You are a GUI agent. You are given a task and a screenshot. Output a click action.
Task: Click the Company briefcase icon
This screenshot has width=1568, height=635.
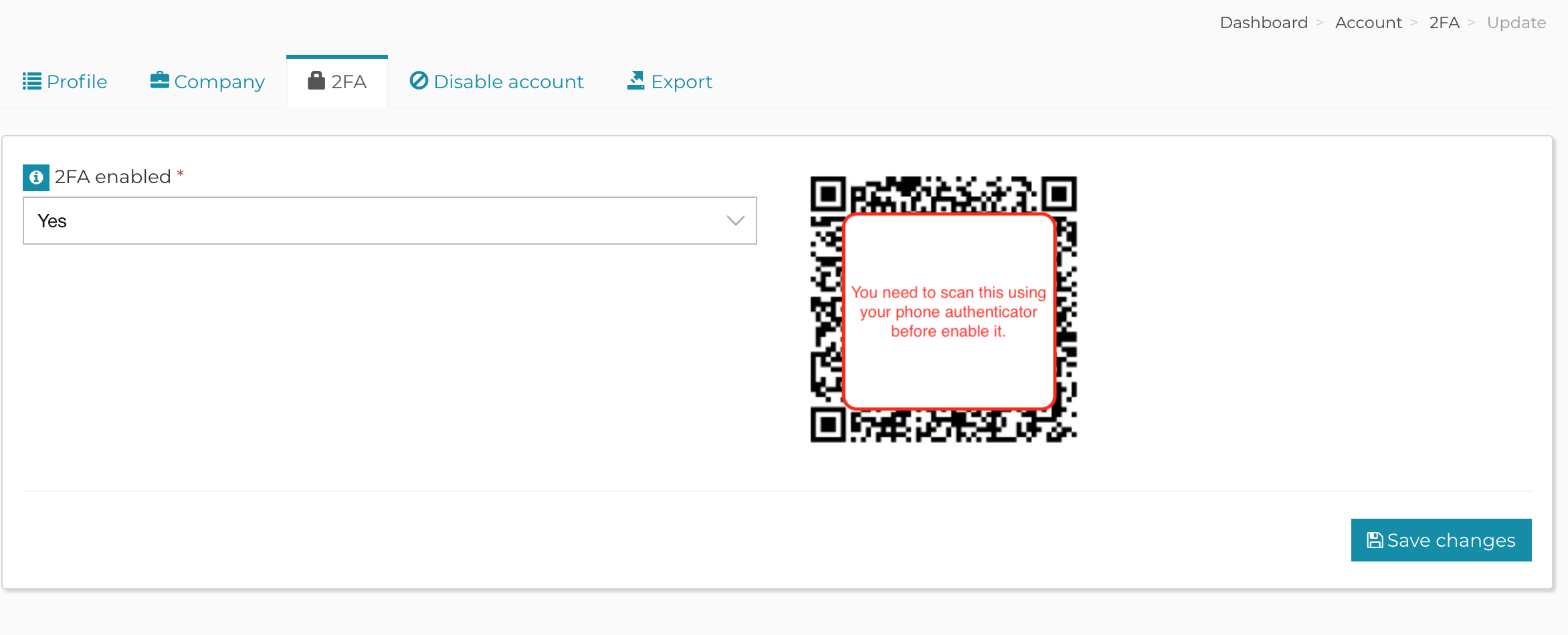tap(159, 80)
